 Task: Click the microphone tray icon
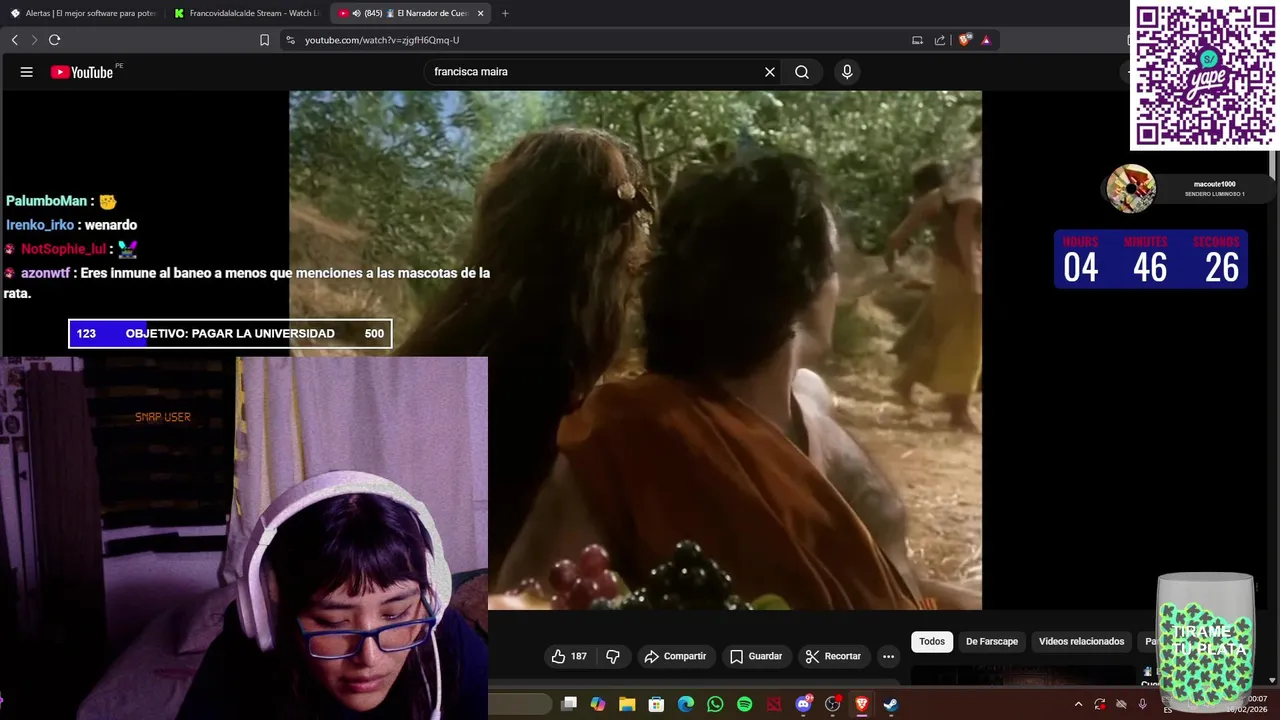pos(1143,704)
